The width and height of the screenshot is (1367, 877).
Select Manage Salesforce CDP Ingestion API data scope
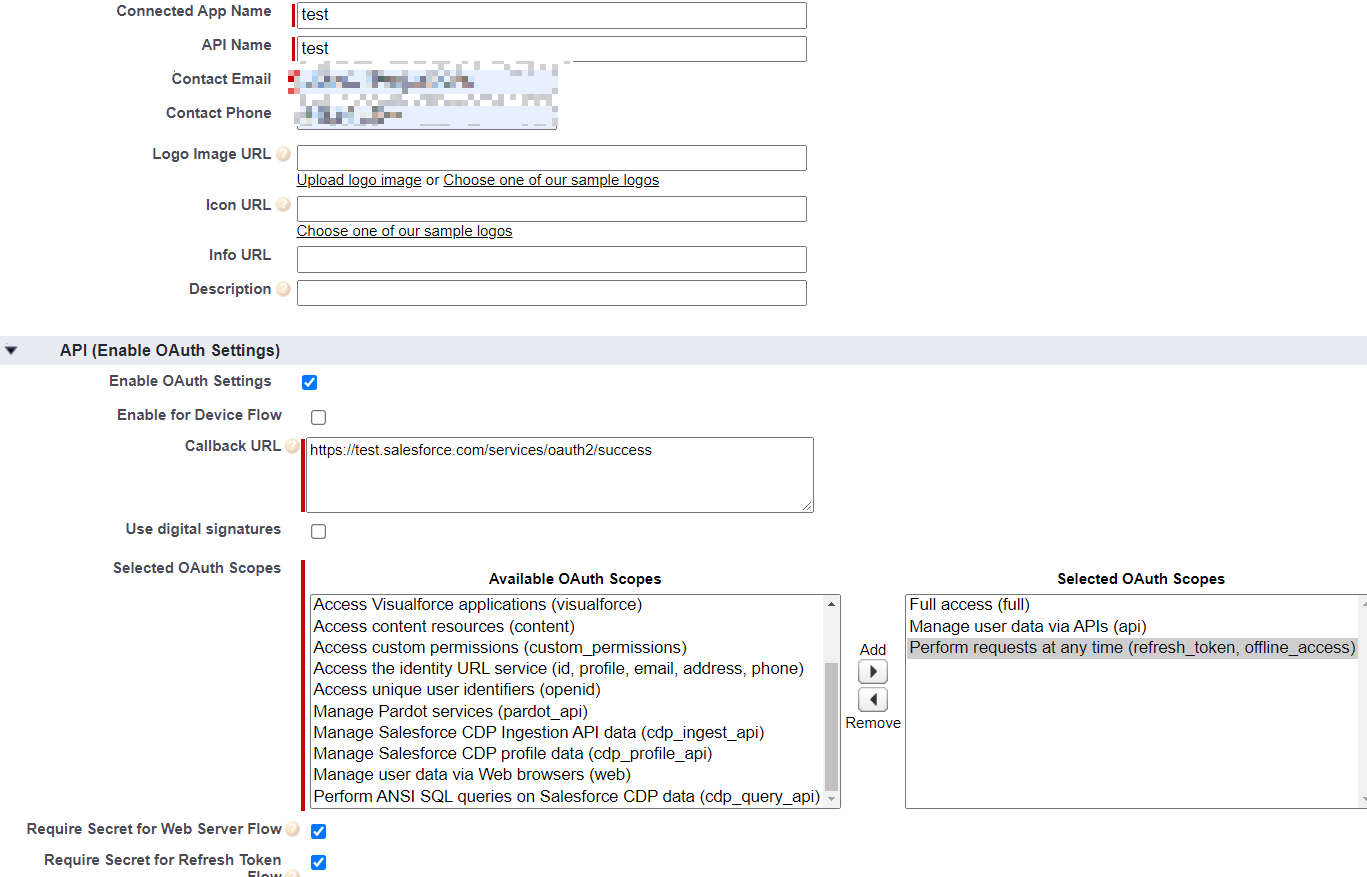[567, 733]
